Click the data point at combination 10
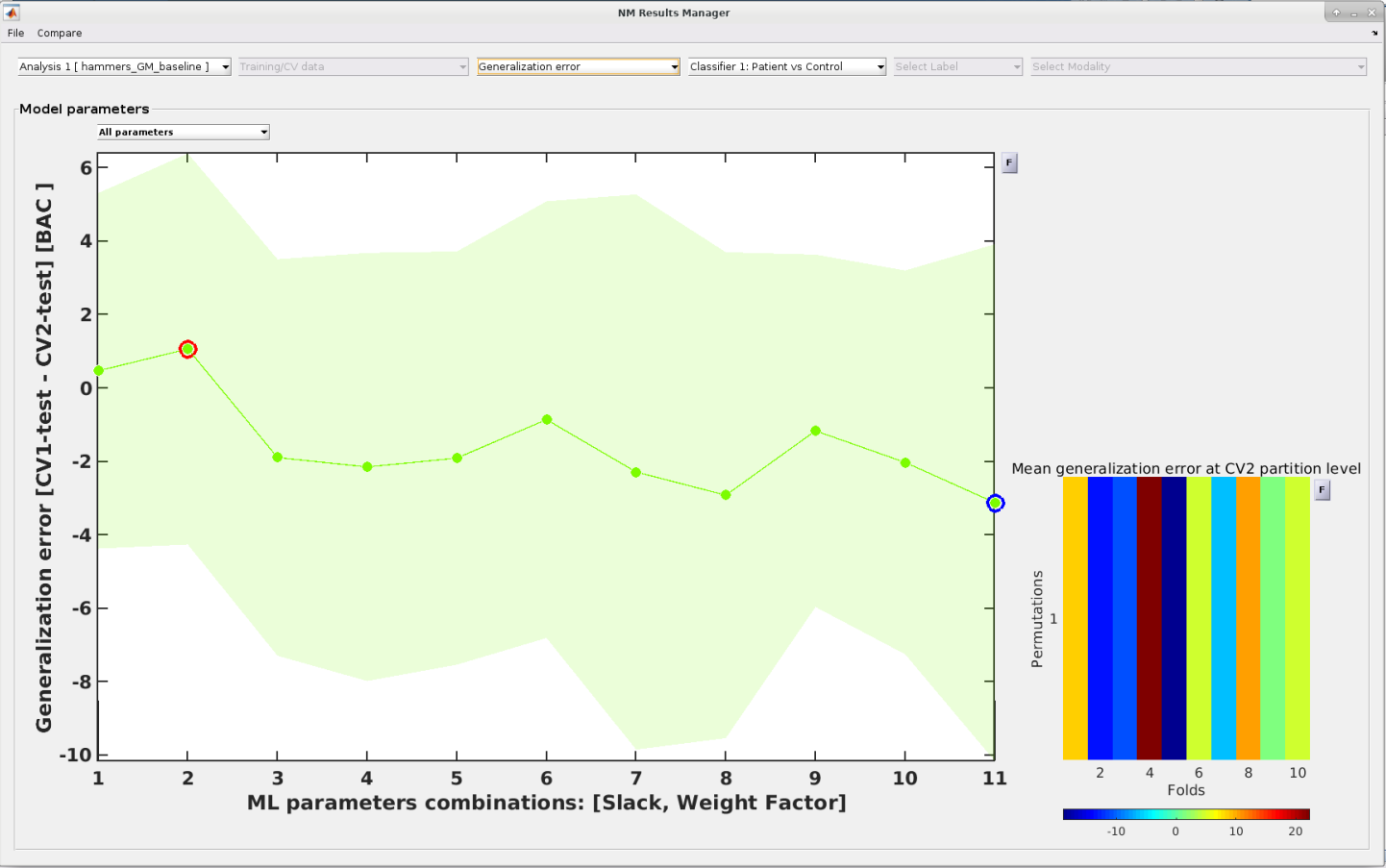The image size is (1386, 868). pyautogui.click(x=905, y=462)
